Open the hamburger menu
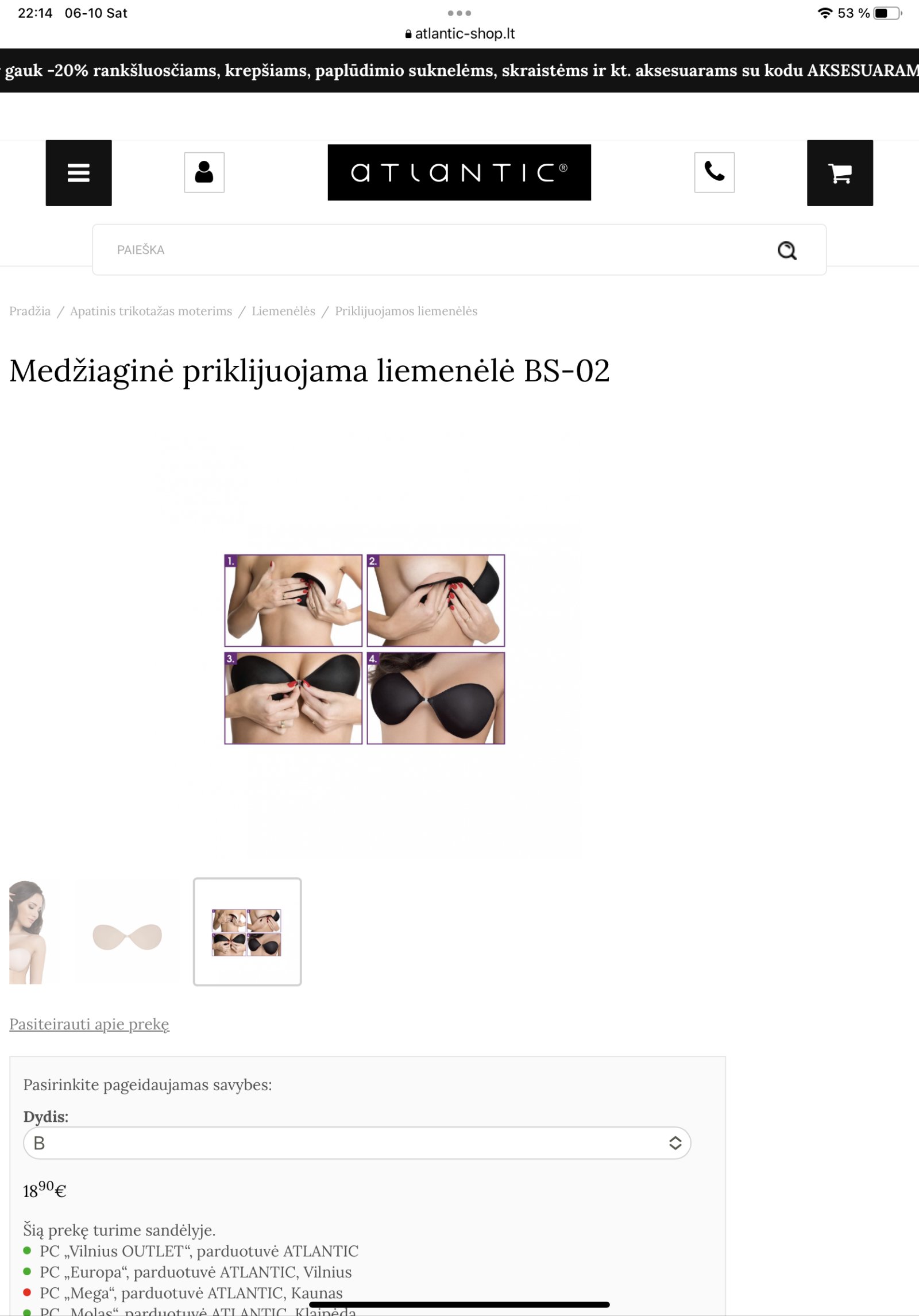 point(79,173)
